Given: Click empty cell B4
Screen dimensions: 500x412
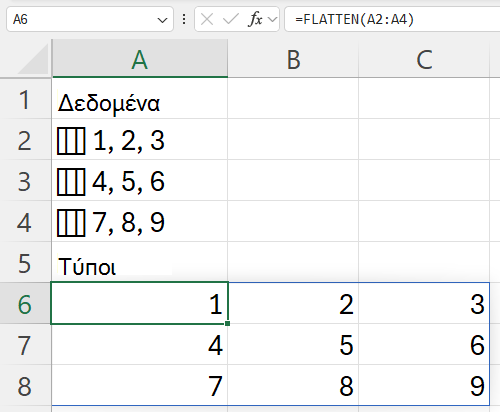Looking at the screenshot, I should (x=293, y=222).
